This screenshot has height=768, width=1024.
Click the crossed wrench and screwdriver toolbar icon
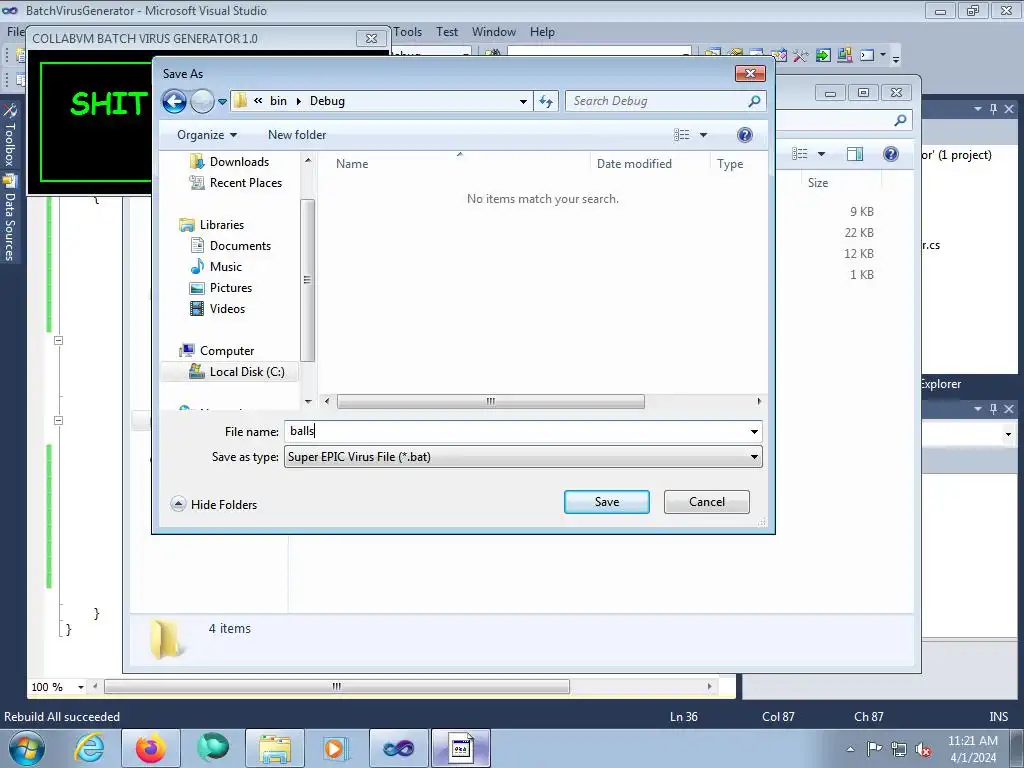click(x=801, y=56)
